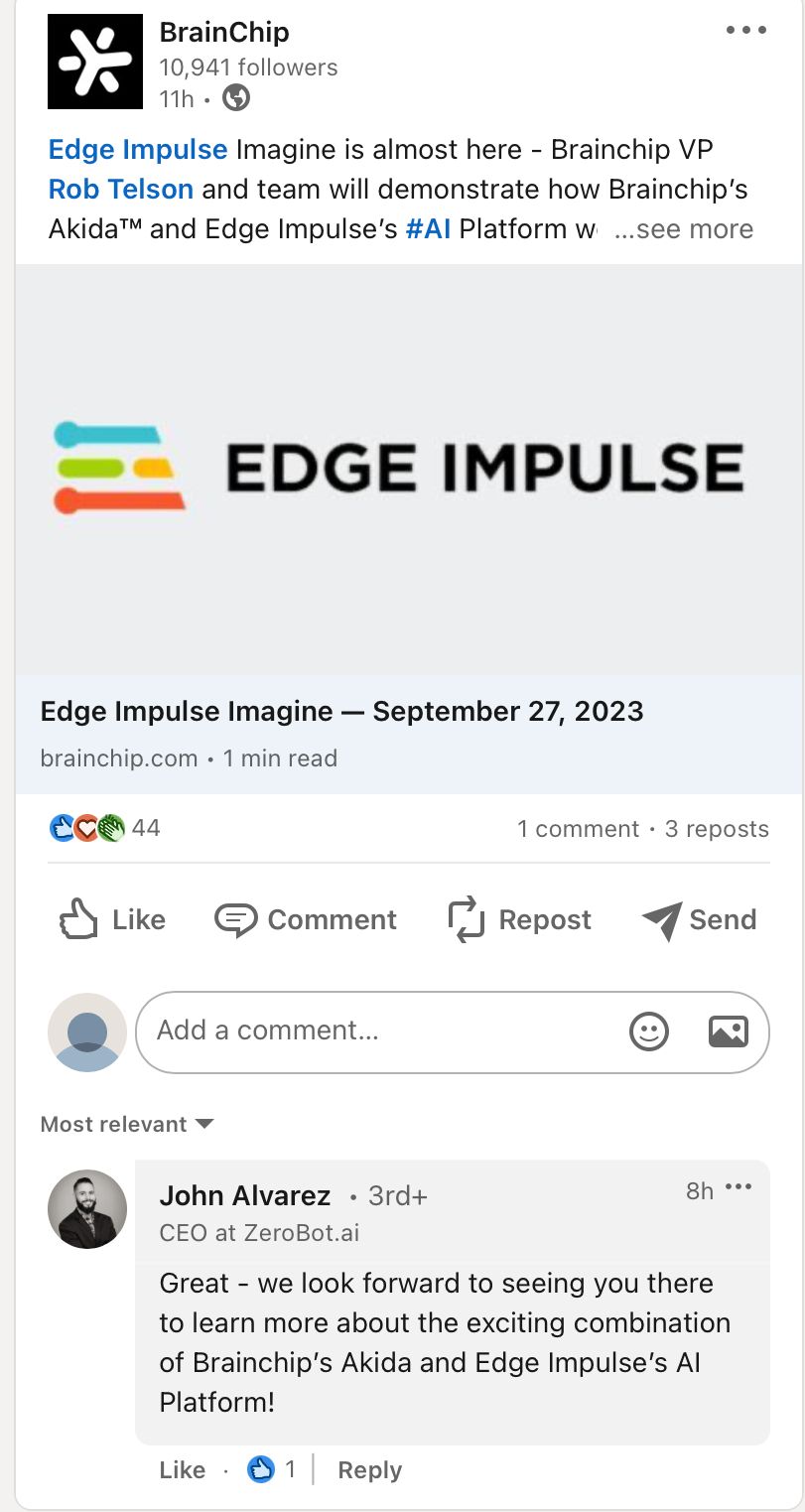Open John Alvarez comment options menu
Viewport: 805px width, 1512px height.
pyautogui.click(x=738, y=1187)
